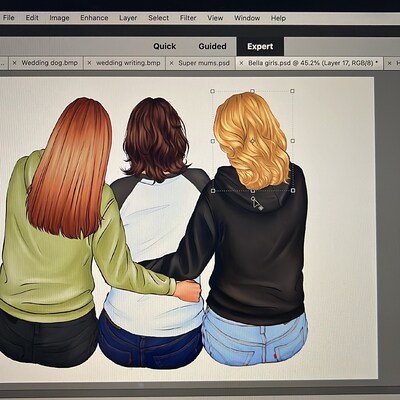
Task: Click the middle-right transform handle of the selection
Action: [x=292, y=141]
